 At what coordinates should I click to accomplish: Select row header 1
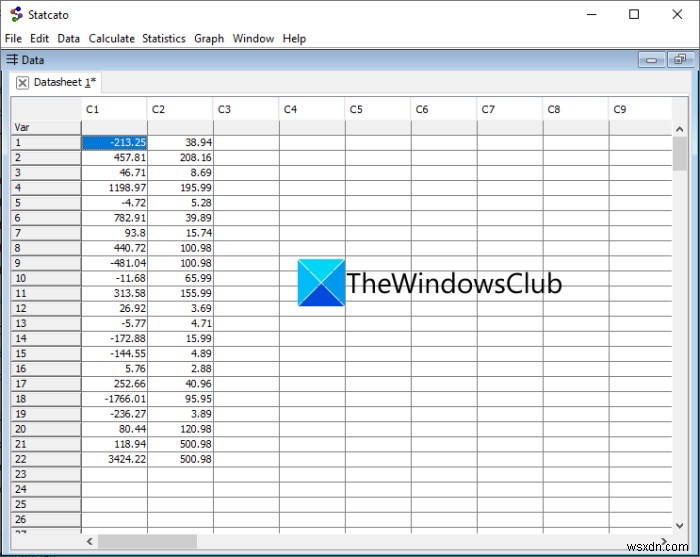coord(46,143)
